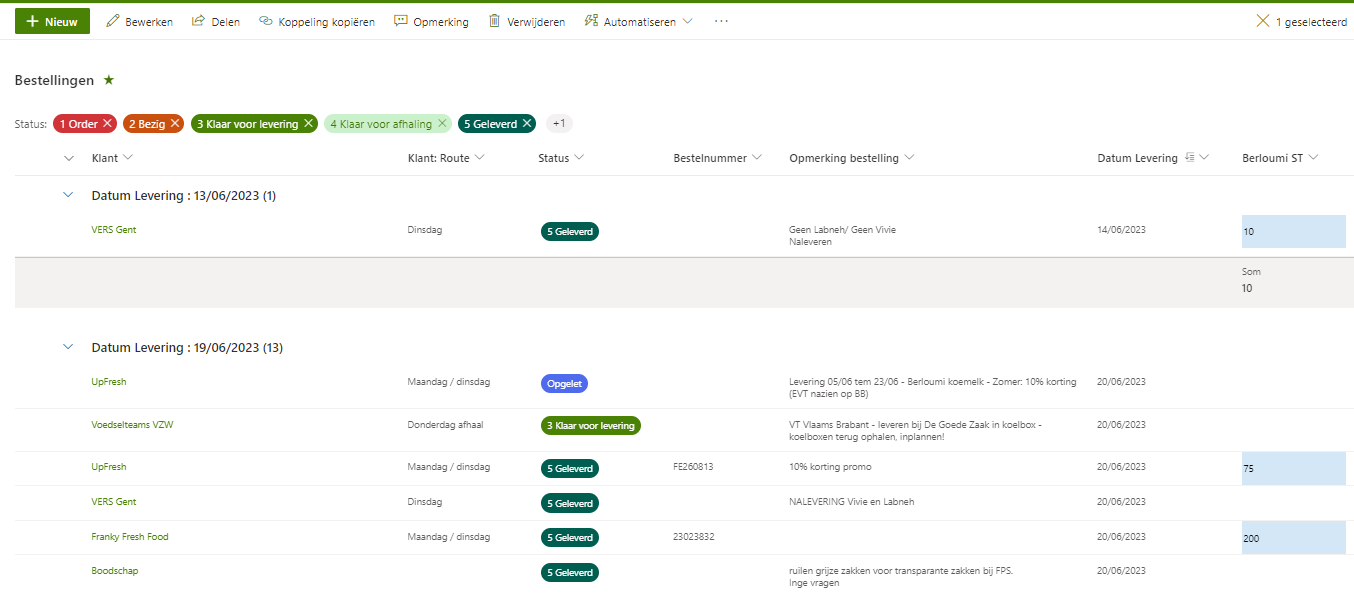Click the Verwijderen trash icon

click(494, 21)
